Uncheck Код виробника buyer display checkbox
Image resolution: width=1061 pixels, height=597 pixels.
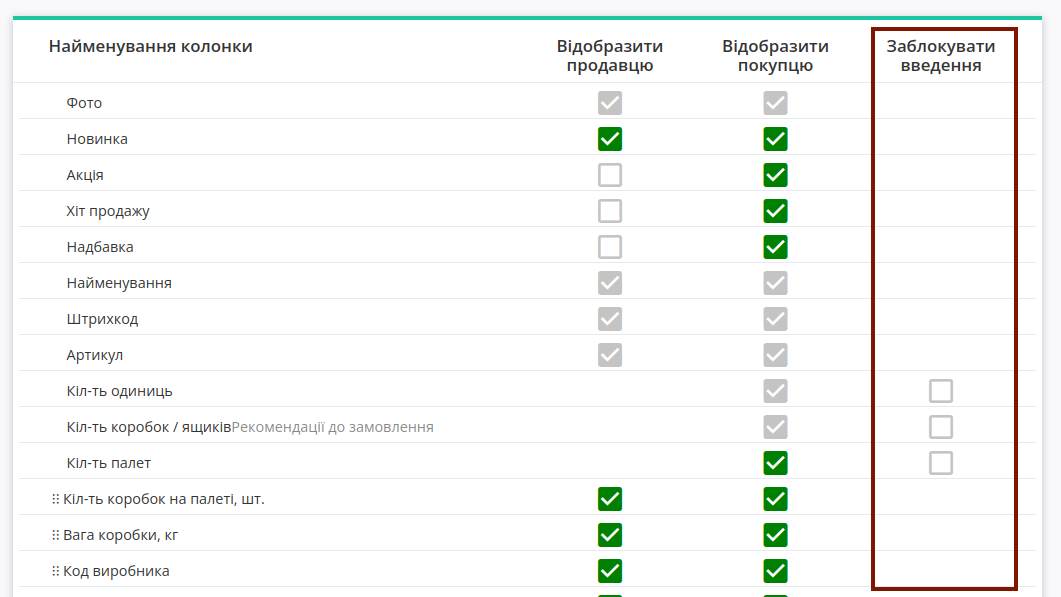775,571
